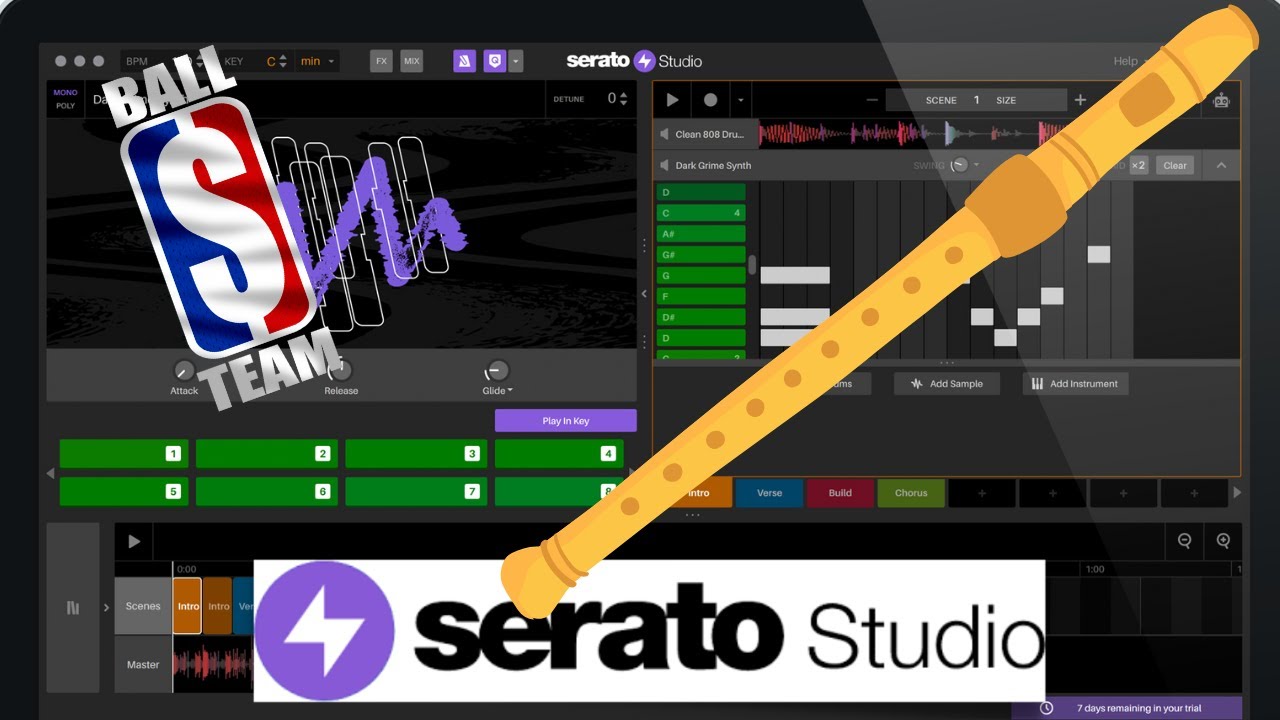The image size is (1280, 720).
Task: Trigger green pad 3
Action: (x=416, y=454)
